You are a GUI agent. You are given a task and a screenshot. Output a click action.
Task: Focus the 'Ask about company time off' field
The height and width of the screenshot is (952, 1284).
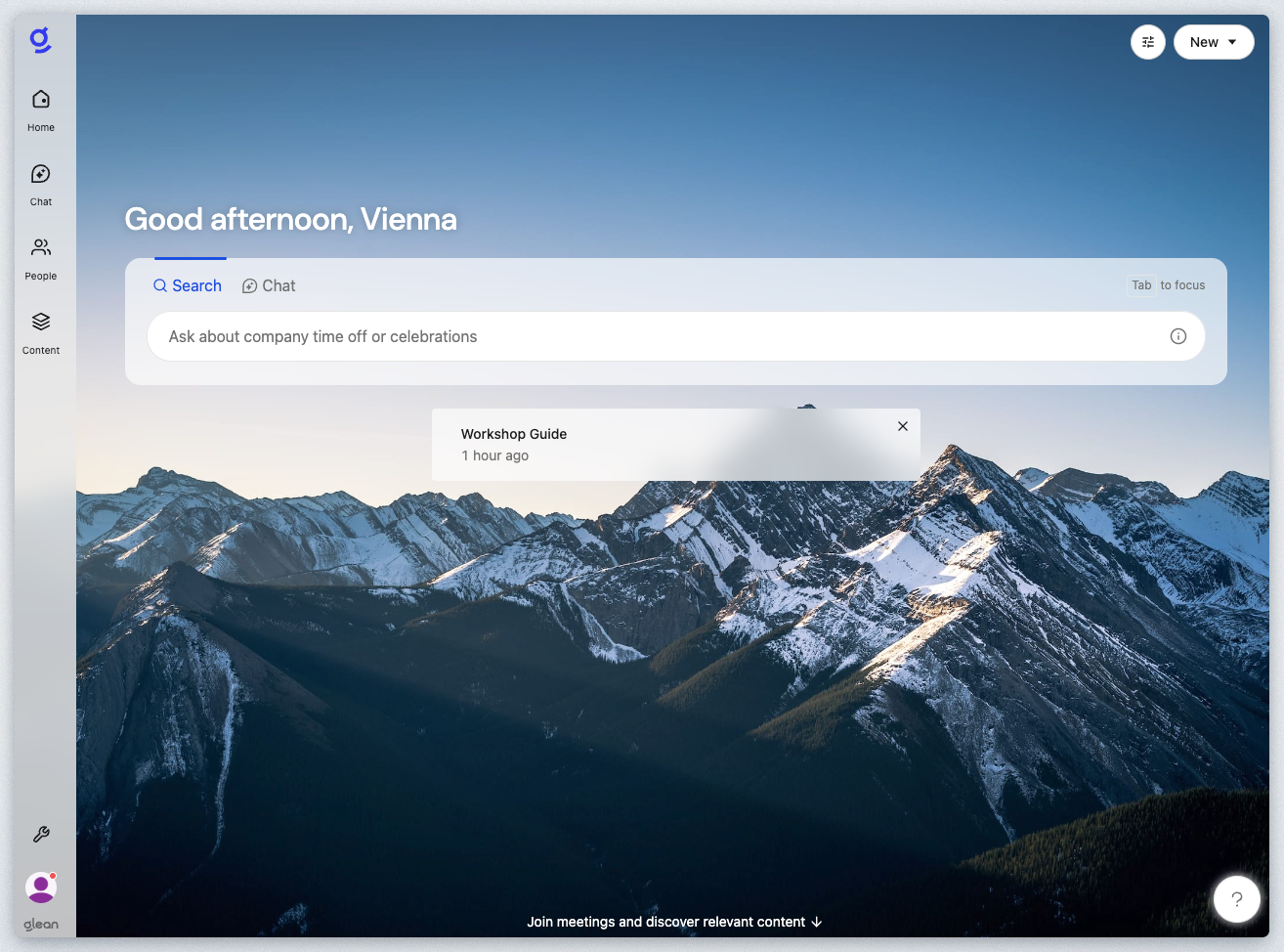pyautogui.click(x=655, y=336)
